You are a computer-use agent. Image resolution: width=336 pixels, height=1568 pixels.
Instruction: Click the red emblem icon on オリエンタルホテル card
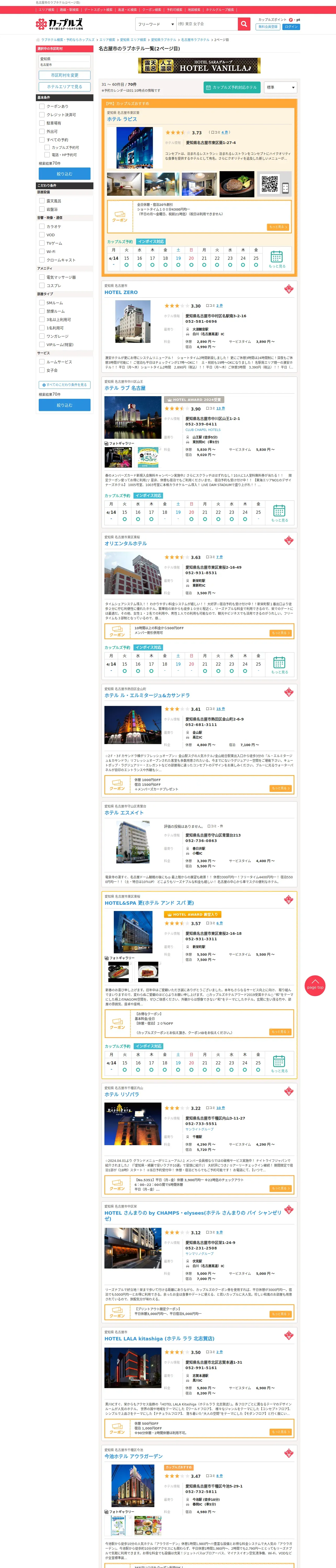pos(289,540)
